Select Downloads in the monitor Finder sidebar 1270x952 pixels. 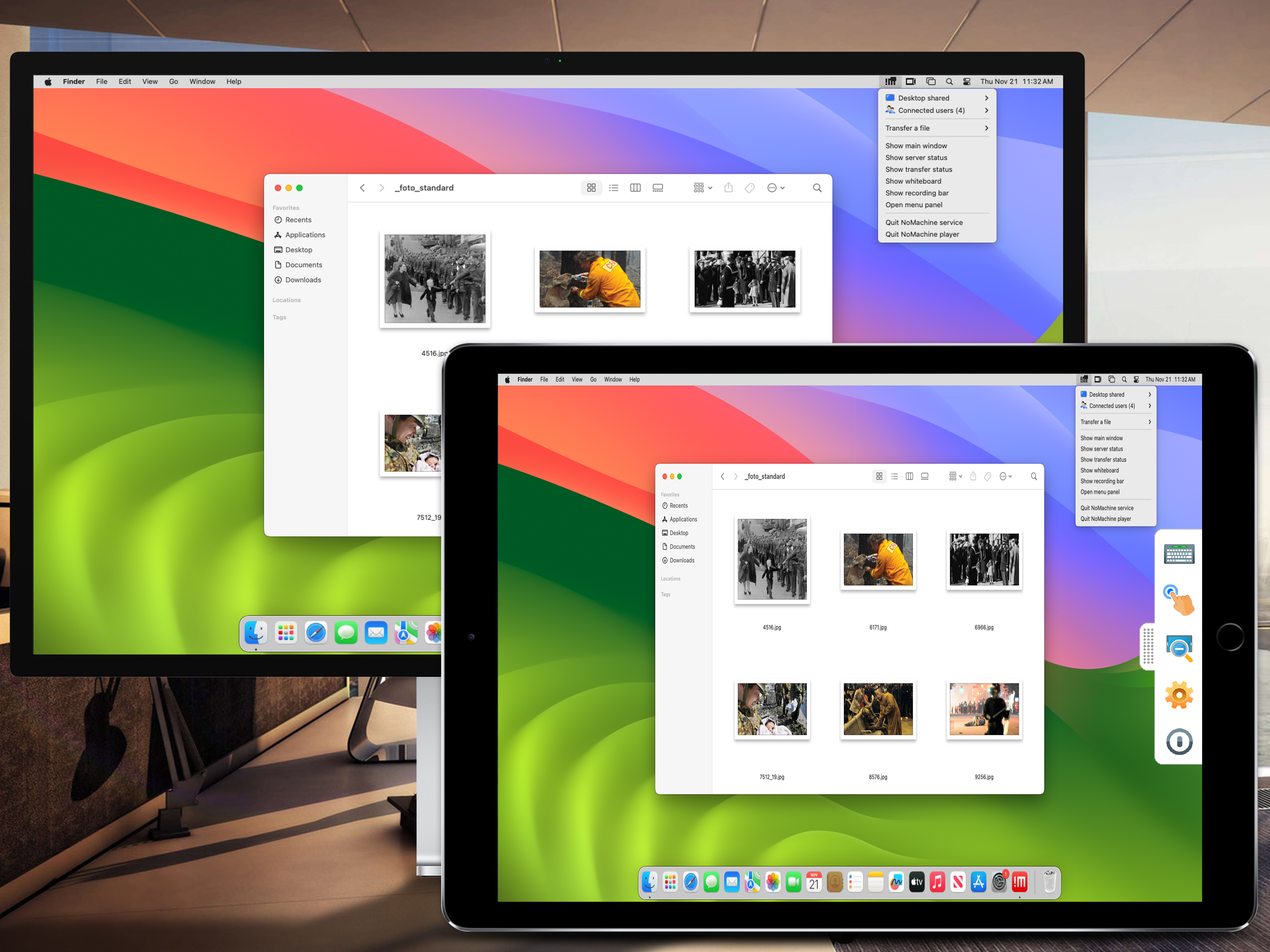click(303, 280)
